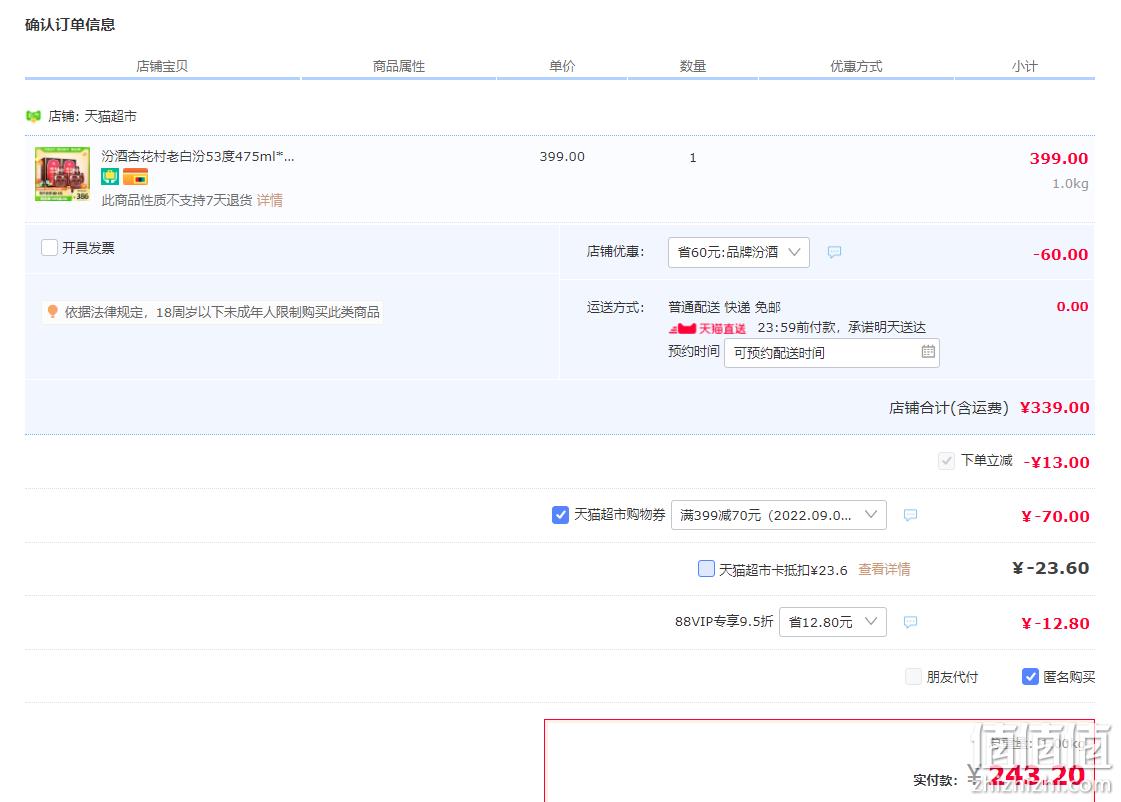Enable the 开具发票 invoice checkbox
The image size is (1121, 802).
coord(49,248)
